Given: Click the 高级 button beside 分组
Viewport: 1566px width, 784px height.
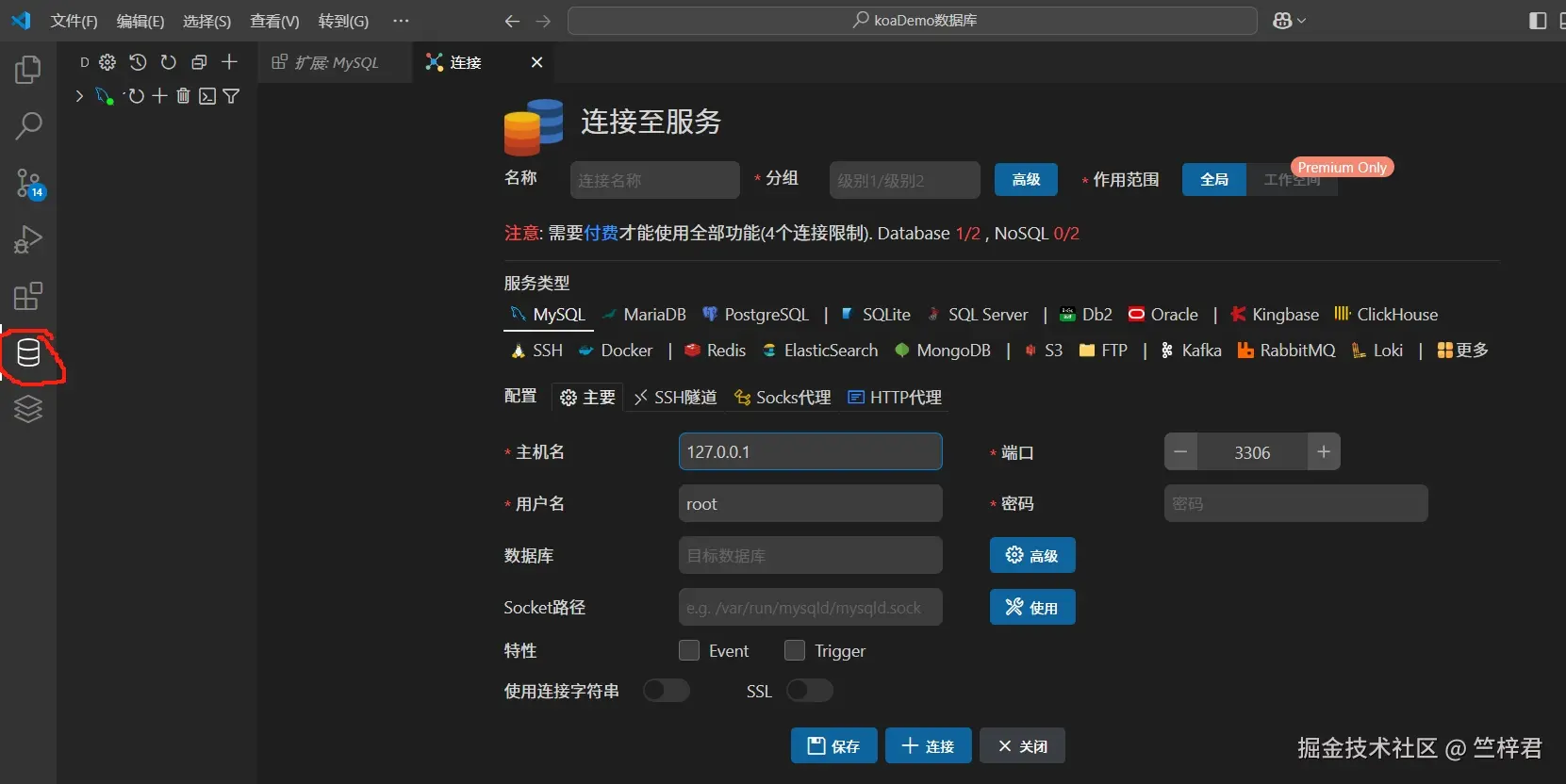Looking at the screenshot, I should click(1026, 179).
